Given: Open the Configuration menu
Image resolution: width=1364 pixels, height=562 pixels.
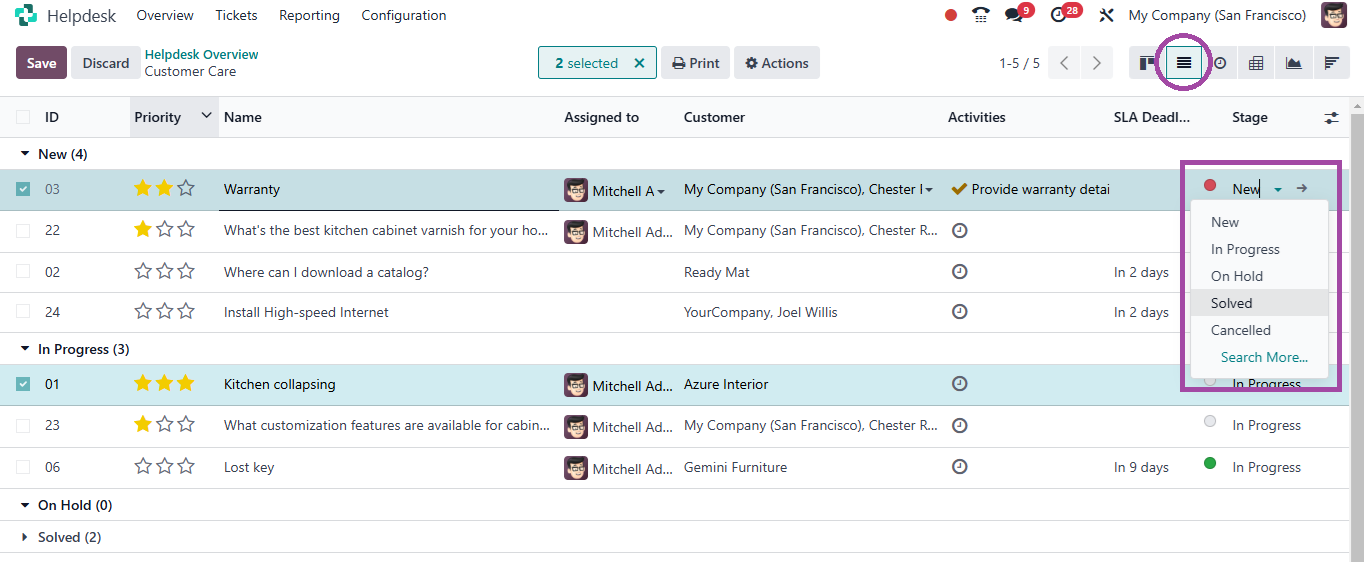Looking at the screenshot, I should [403, 15].
